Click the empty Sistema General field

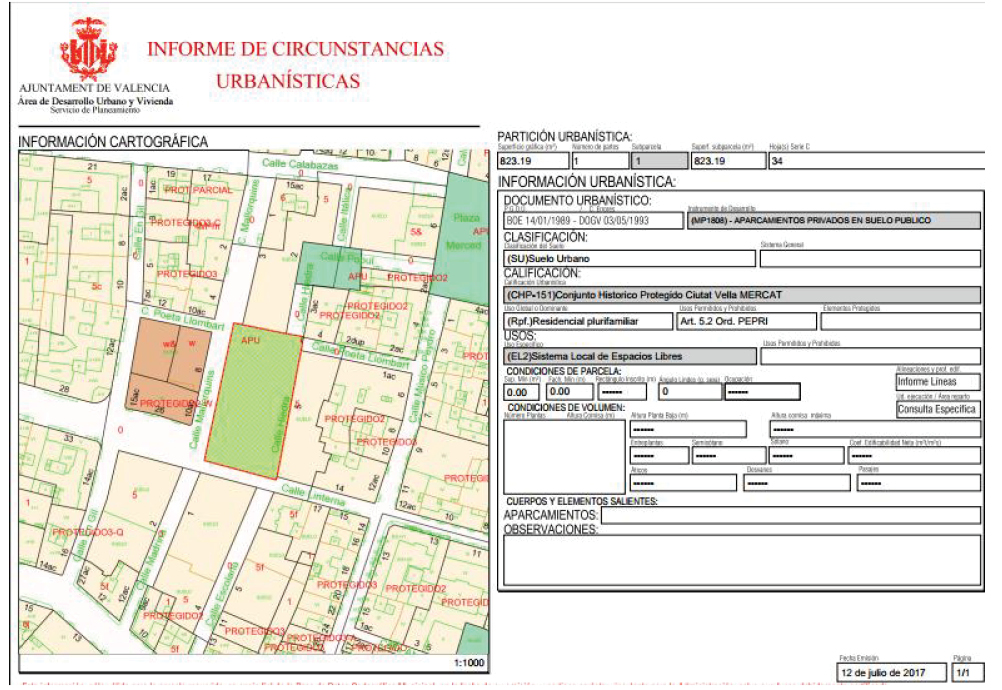(870, 259)
